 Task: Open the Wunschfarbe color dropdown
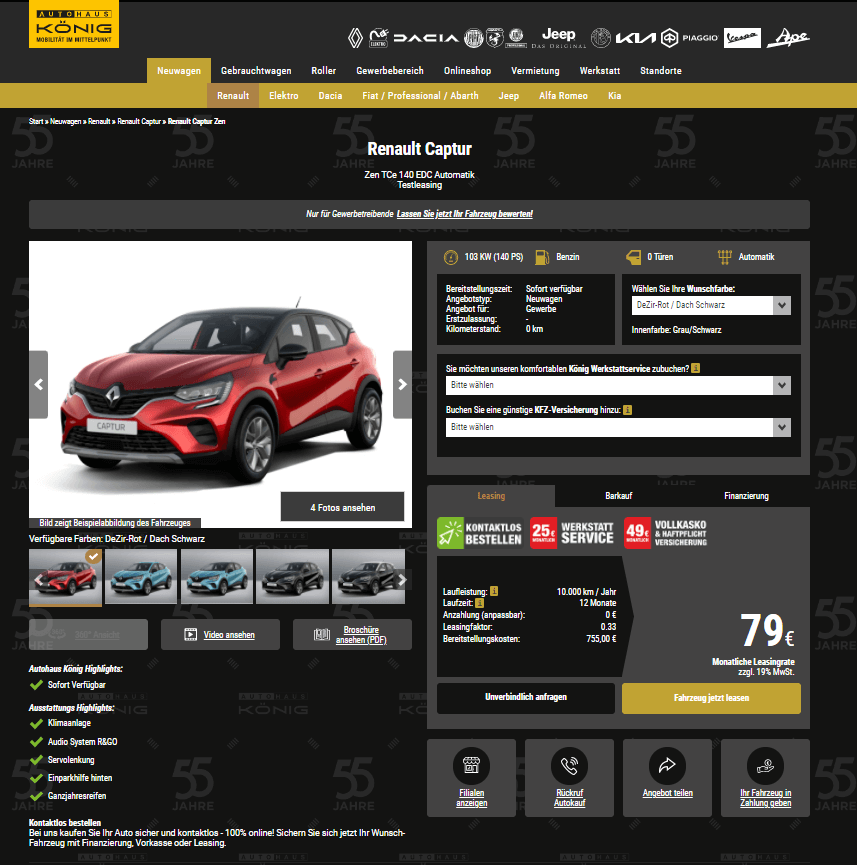coord(711,305)
